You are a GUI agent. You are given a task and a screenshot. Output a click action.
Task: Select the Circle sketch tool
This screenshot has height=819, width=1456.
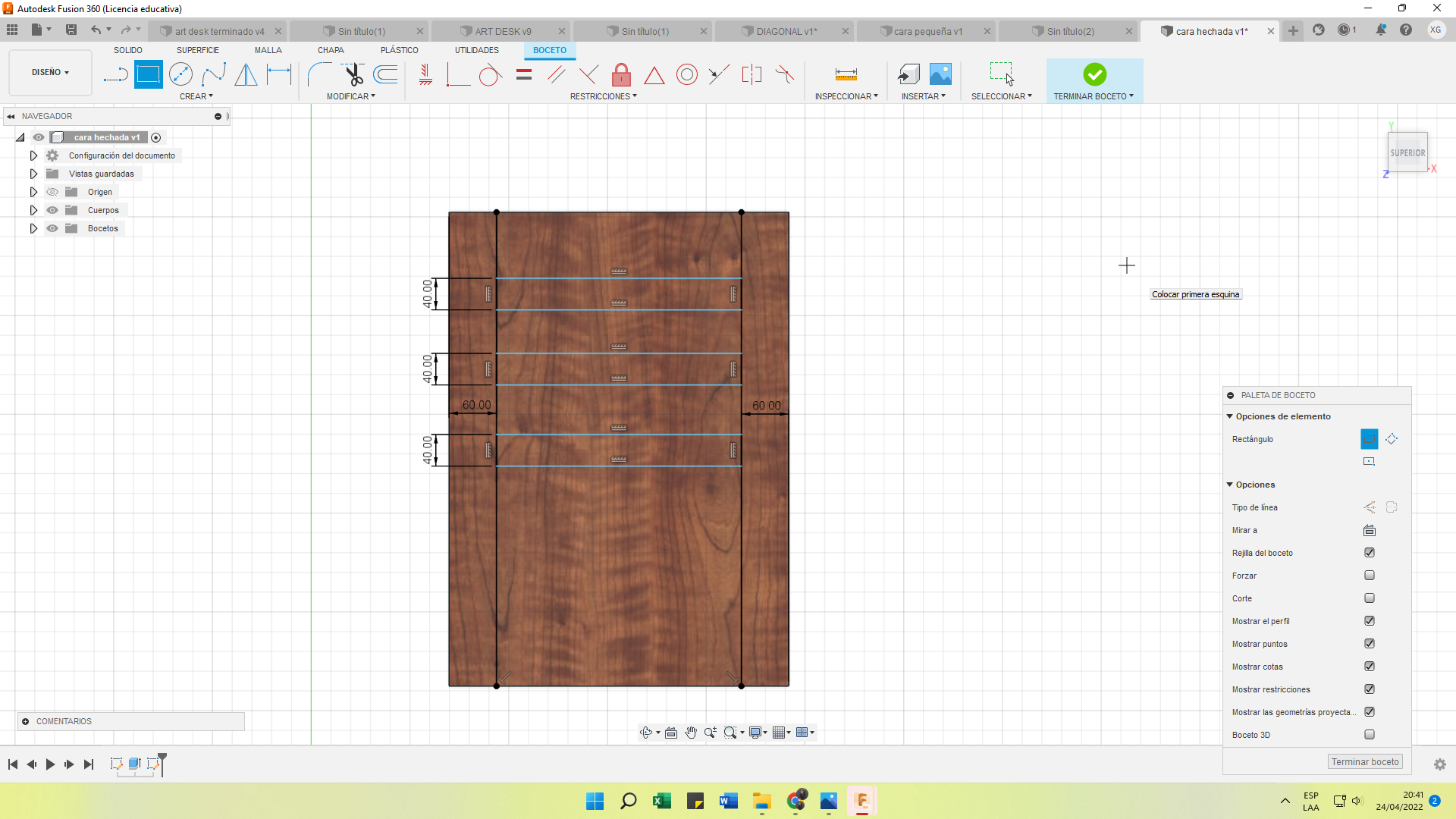click(x=180, y=74)
